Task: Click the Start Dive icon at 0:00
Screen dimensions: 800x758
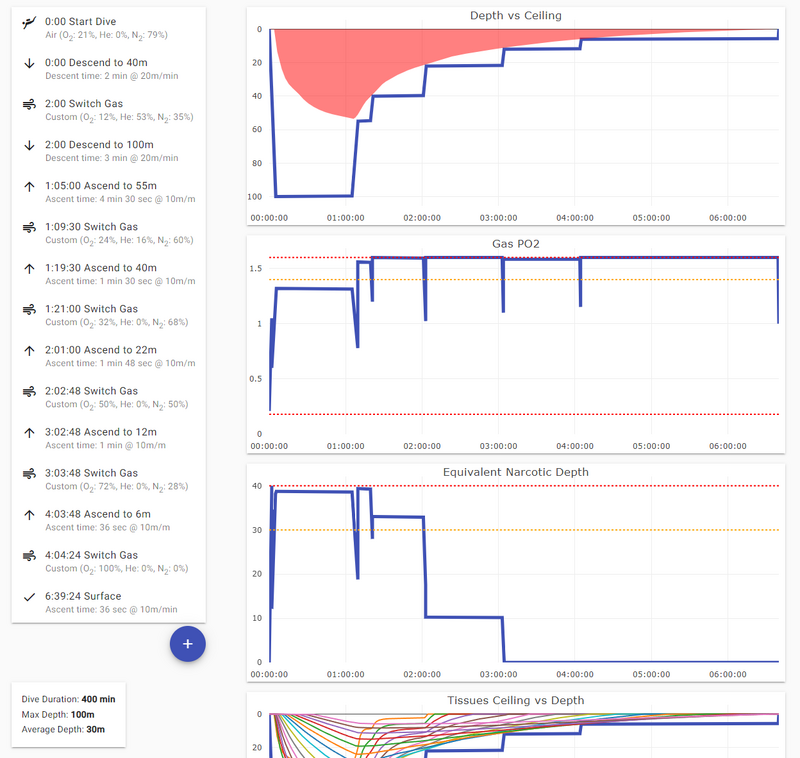Action: pos(29,21)
